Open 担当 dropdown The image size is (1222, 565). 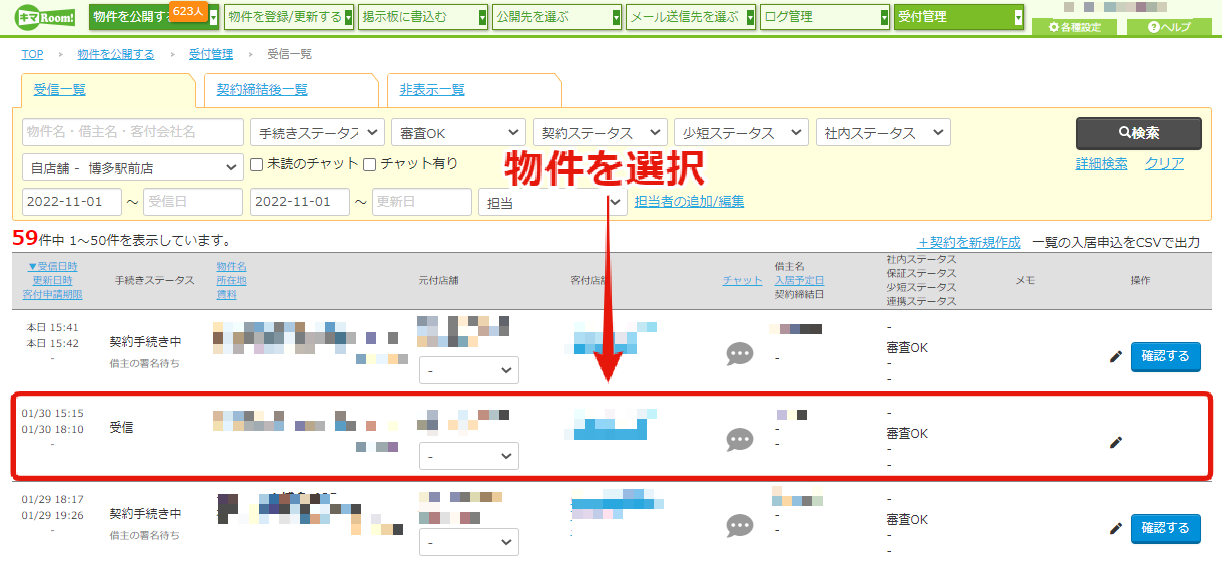[553, 202]
